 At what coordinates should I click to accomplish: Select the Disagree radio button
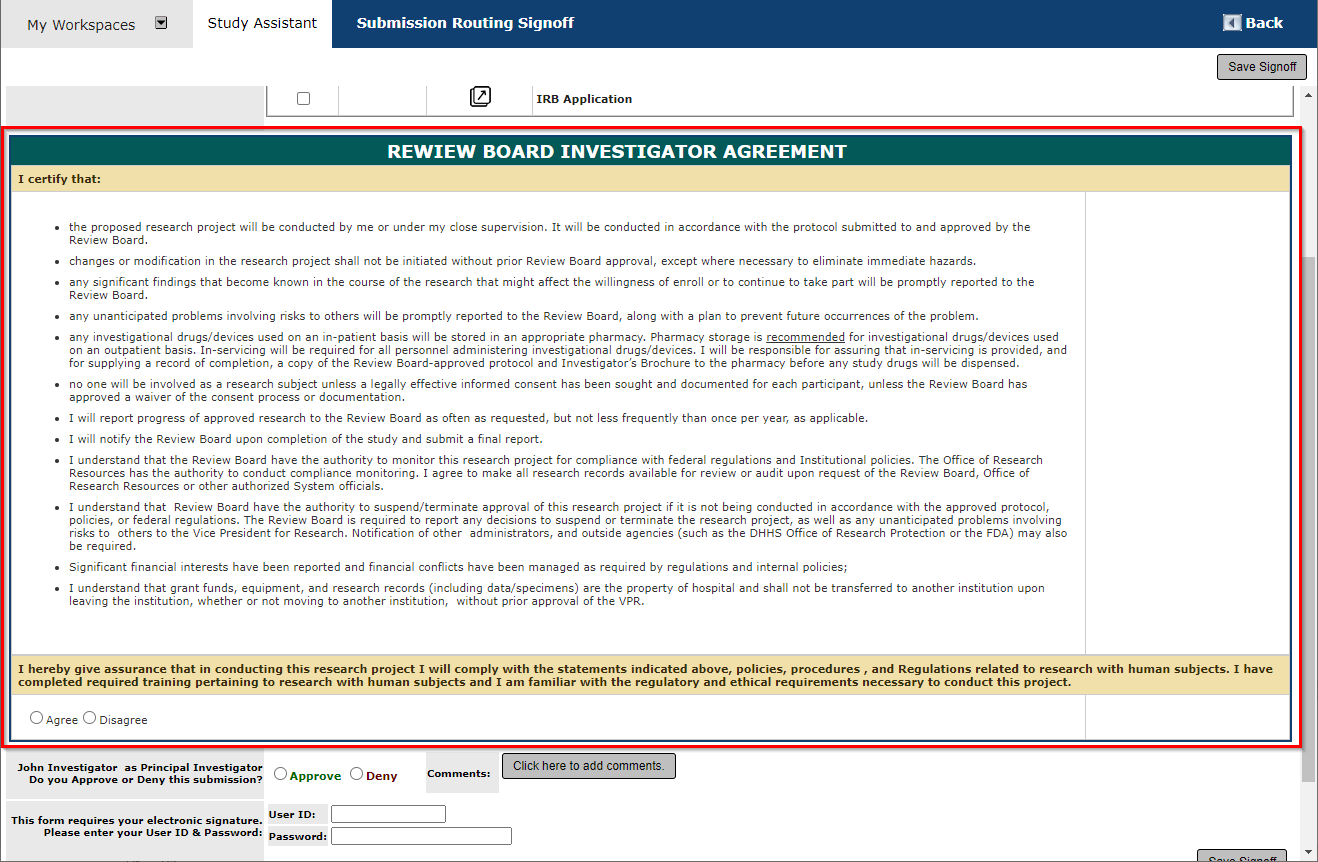(x=90, y=718)
